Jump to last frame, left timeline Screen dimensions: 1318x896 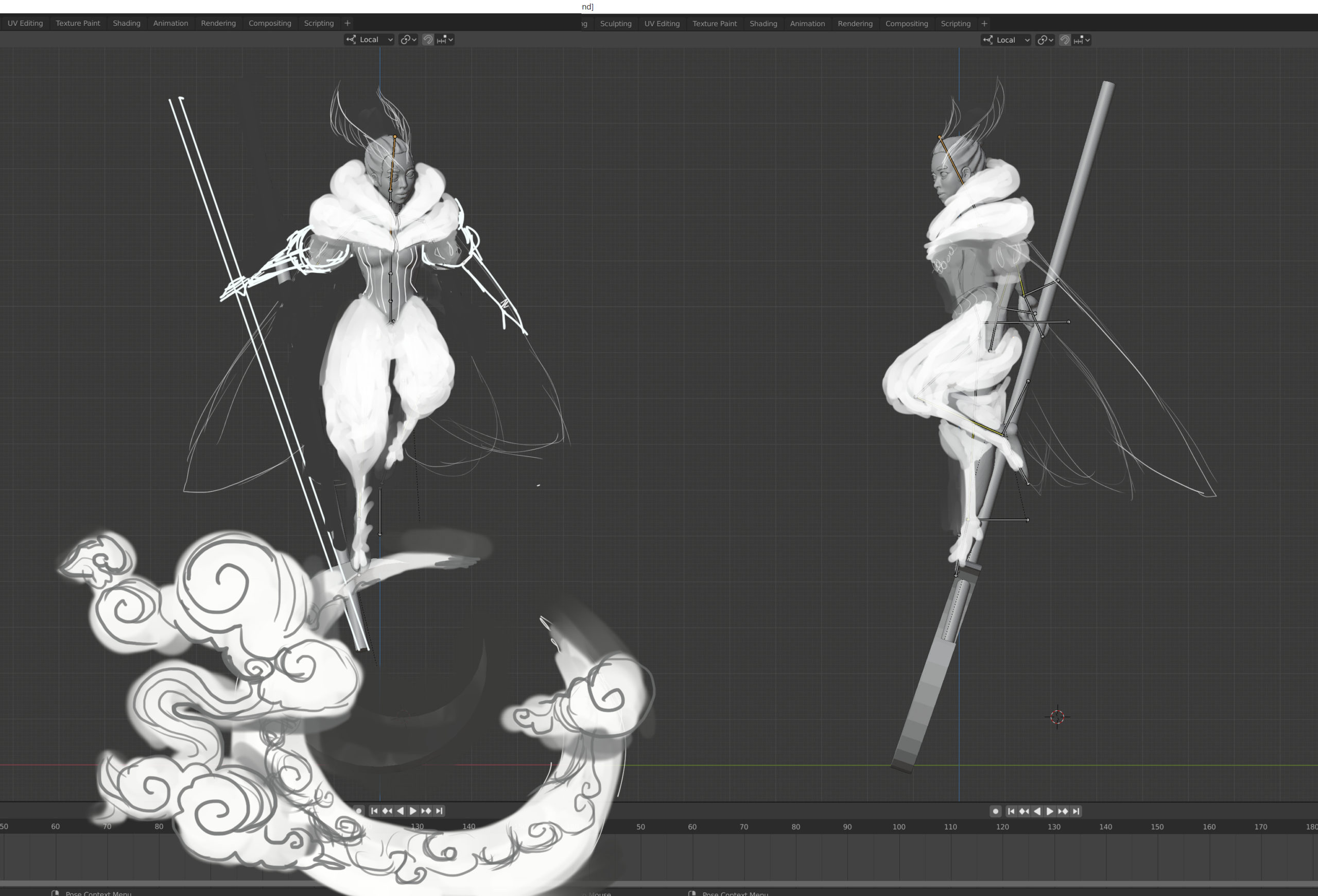pos(439,811)
